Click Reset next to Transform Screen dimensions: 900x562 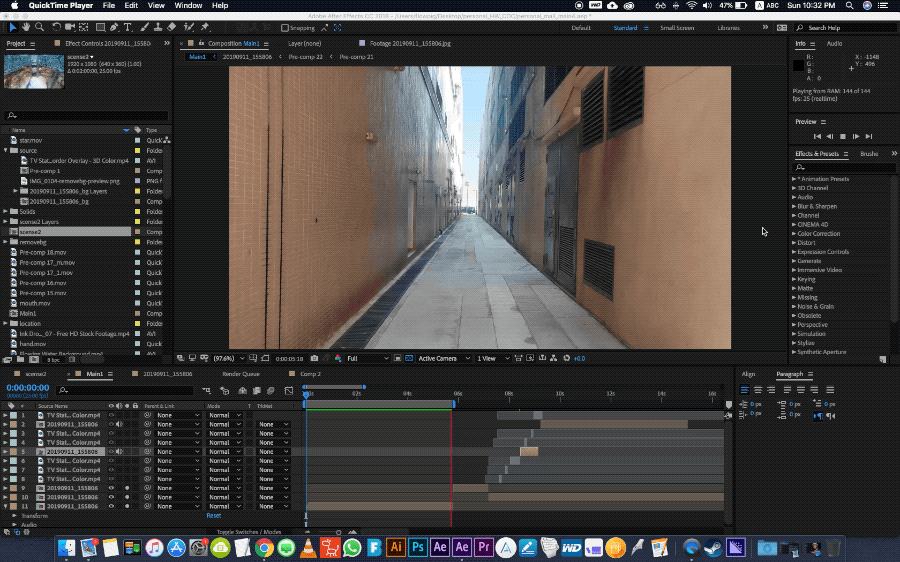(213, 515)
